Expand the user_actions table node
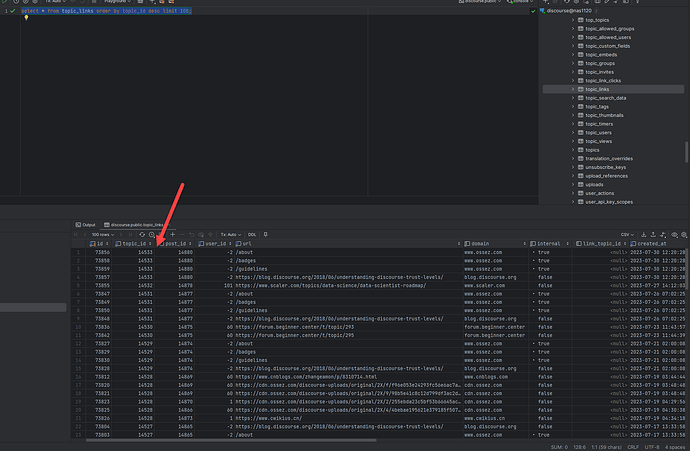The image size is (690, 451). pyautogui.click(x=573, y=193)
